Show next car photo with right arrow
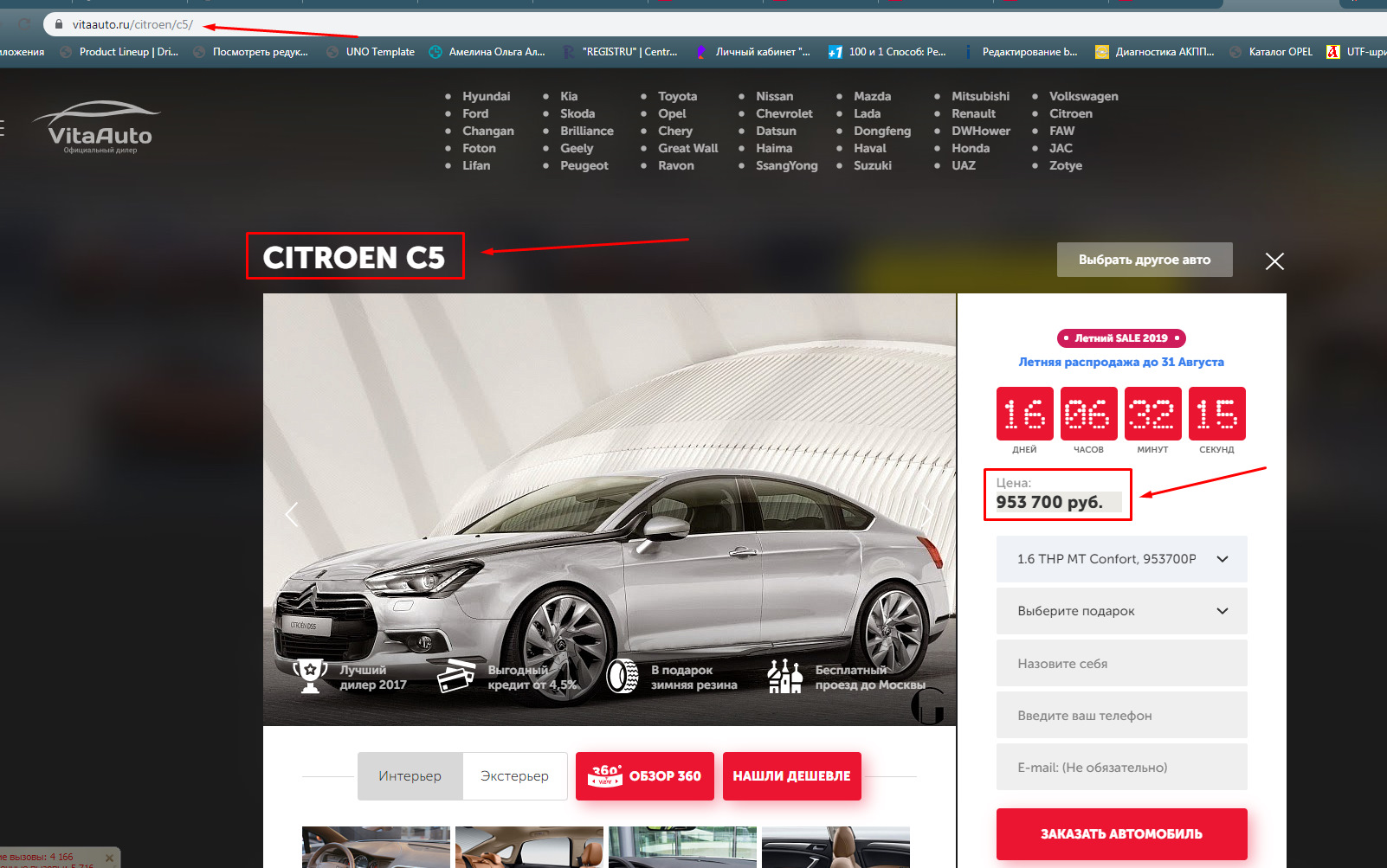This screenshot has height=868, width=1387. (x=927, y=514)
